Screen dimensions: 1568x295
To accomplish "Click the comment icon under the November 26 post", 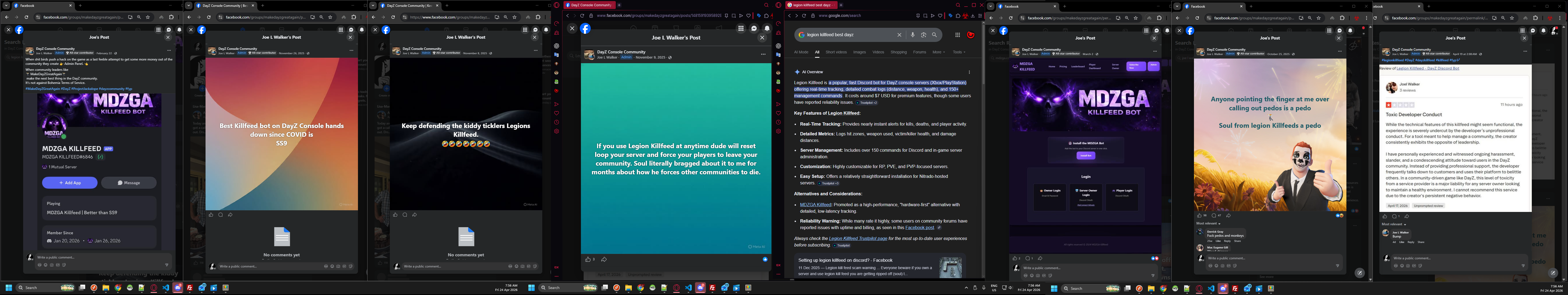I will point(220,215).
